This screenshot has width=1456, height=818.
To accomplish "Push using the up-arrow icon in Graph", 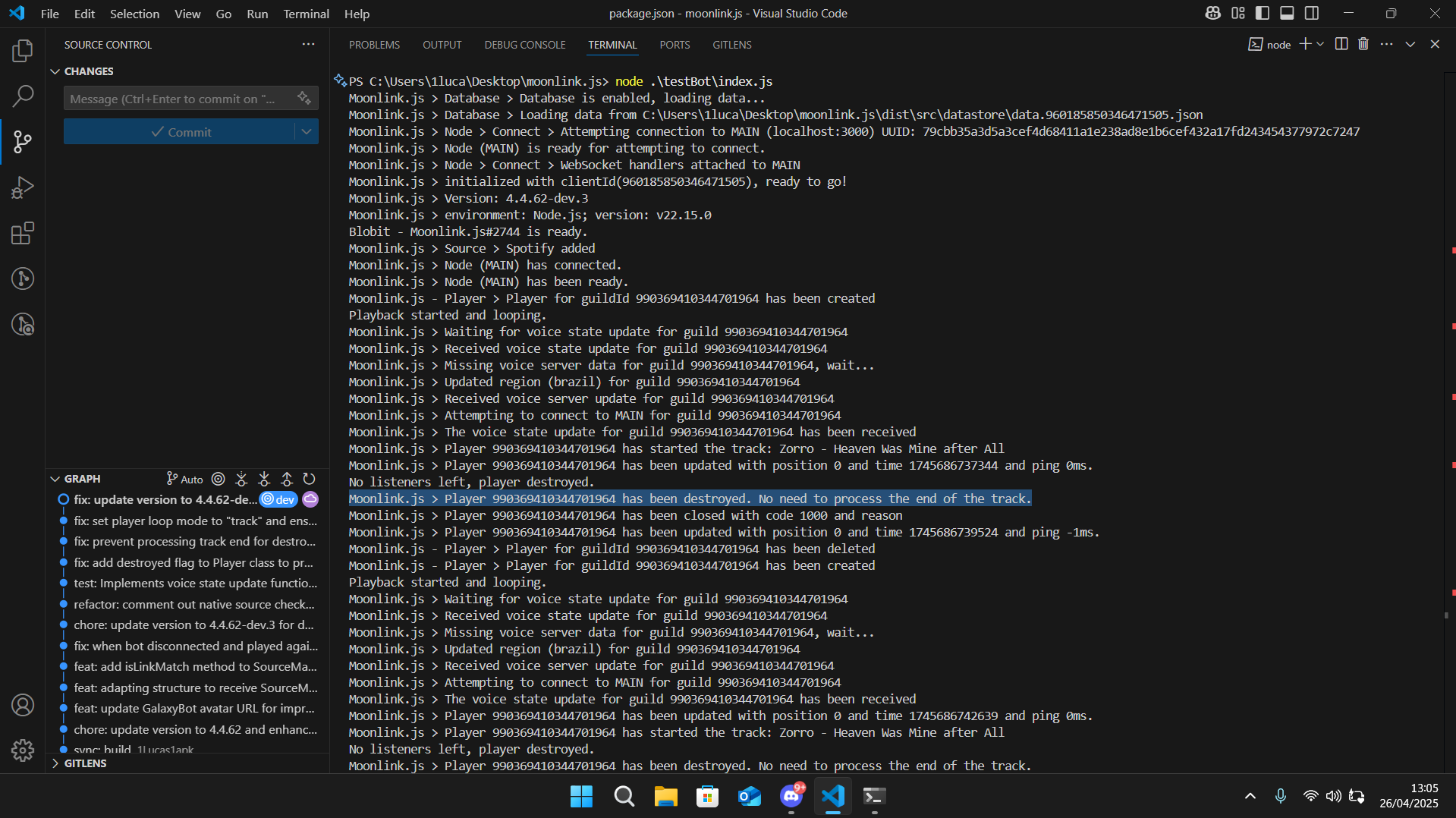I will [287, 479].
